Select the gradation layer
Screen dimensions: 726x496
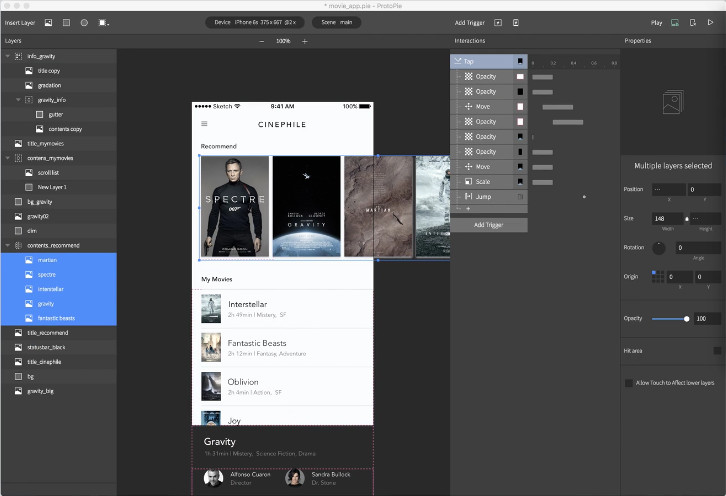(x=59, y=85)
